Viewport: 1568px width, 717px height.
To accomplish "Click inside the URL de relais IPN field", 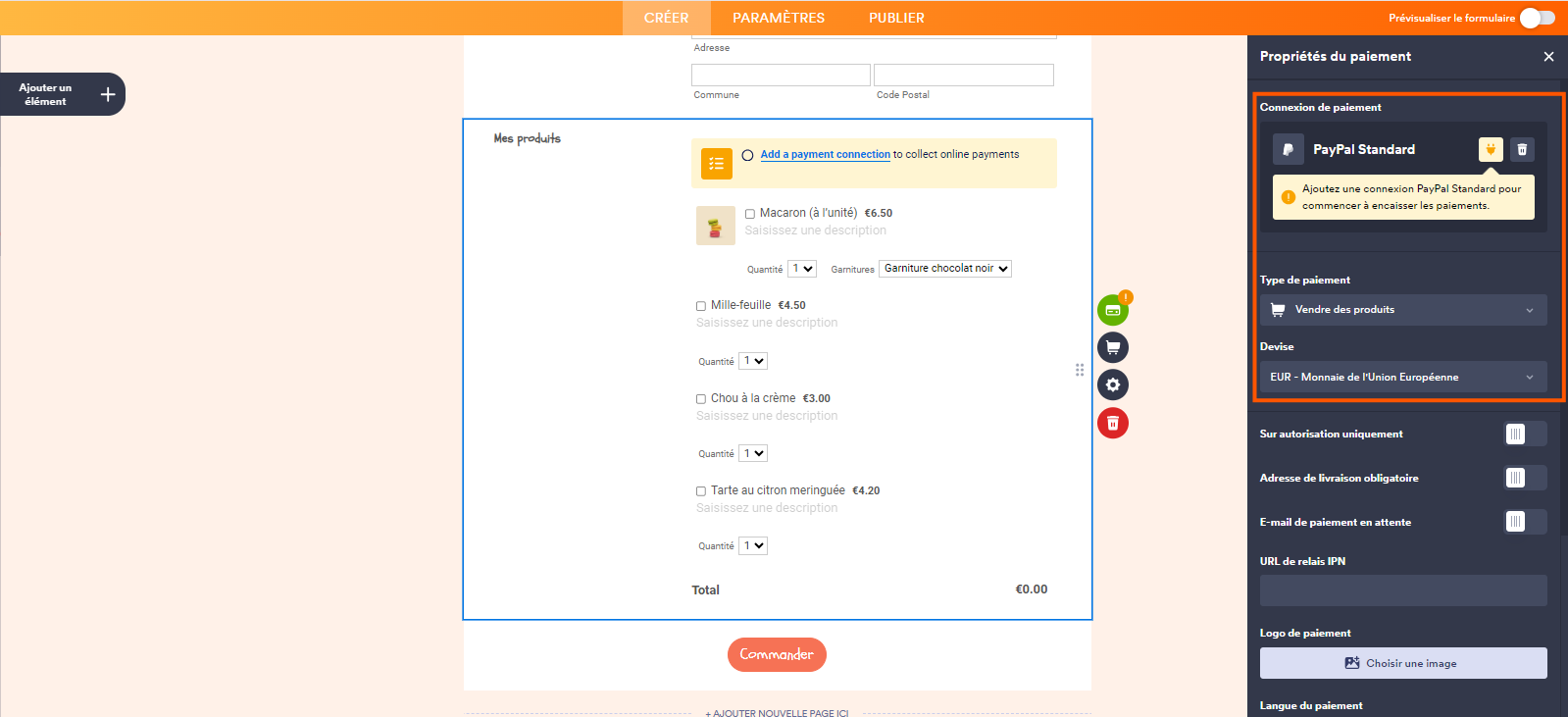I will [x=1402, y=590].
